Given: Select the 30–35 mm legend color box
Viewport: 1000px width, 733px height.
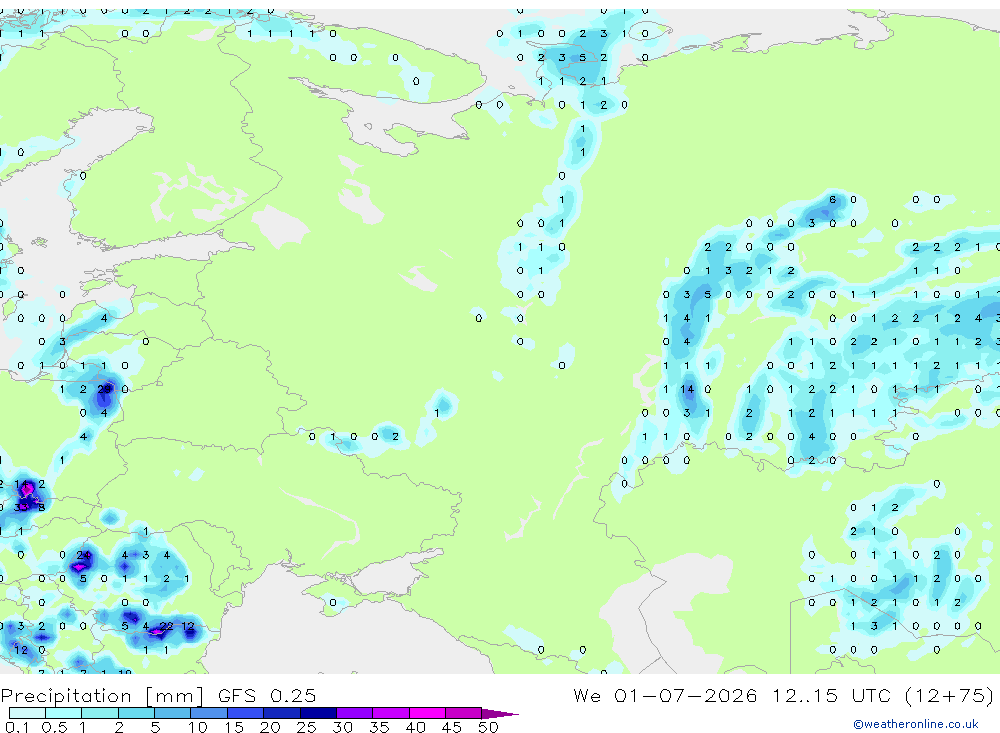Looking at the screenshot, I should [x=355, y=713].
